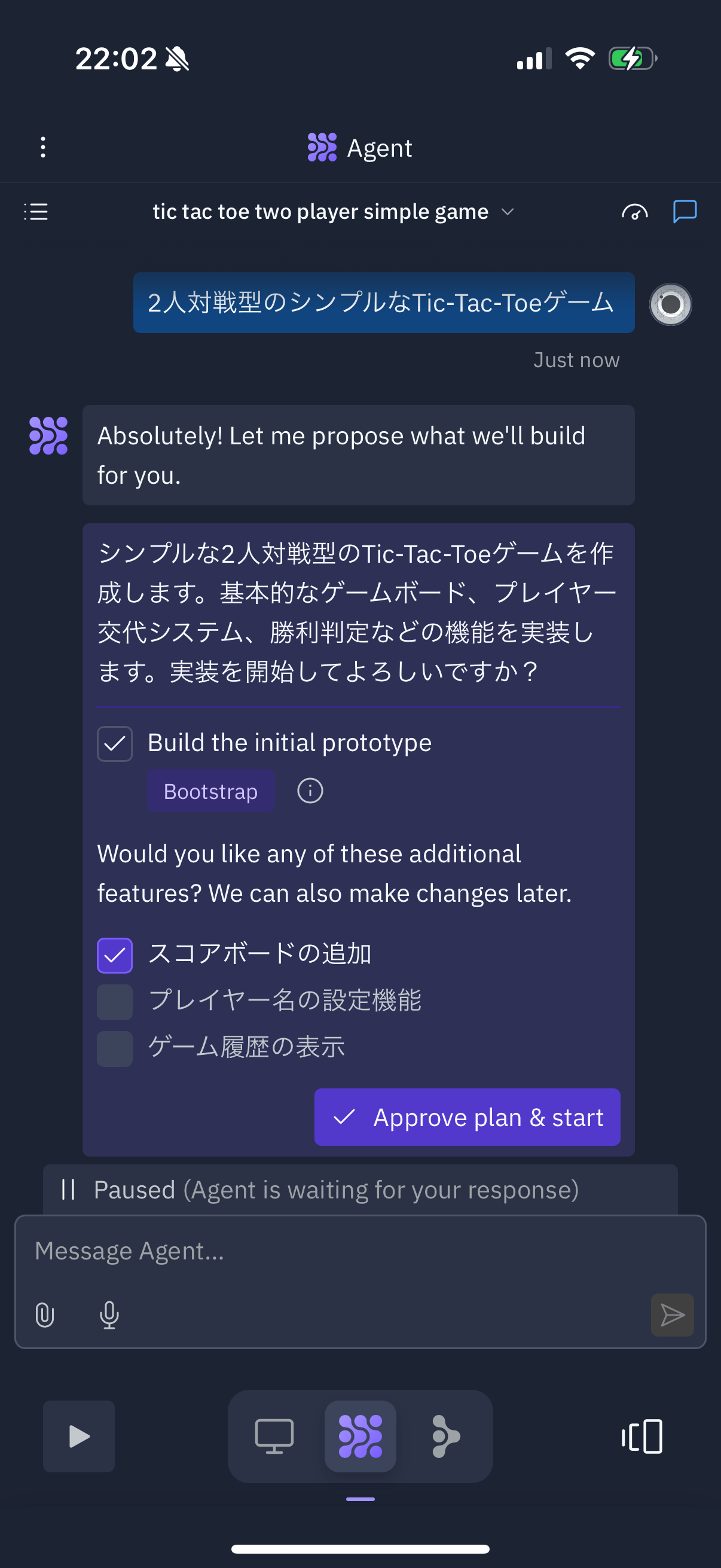Start voice input with microphone icon
This screenshot has height=1568, width=721.
click(109, 1315)
